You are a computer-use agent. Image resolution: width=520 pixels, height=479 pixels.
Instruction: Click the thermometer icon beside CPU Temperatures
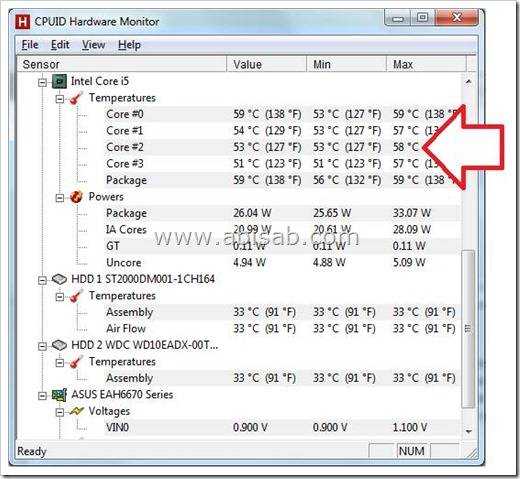[x=76, y=98]
